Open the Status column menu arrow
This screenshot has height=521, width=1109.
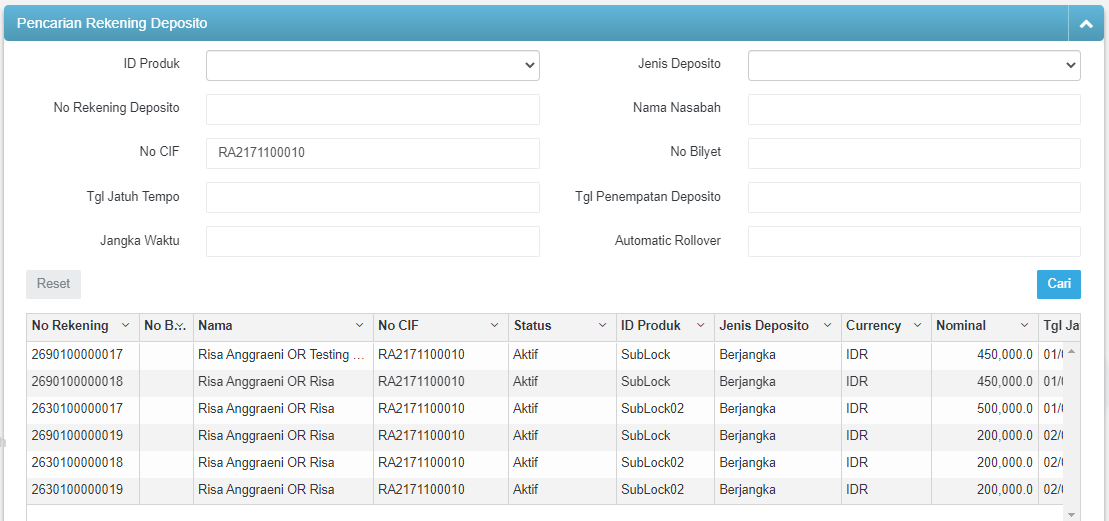tap(602, 326)
